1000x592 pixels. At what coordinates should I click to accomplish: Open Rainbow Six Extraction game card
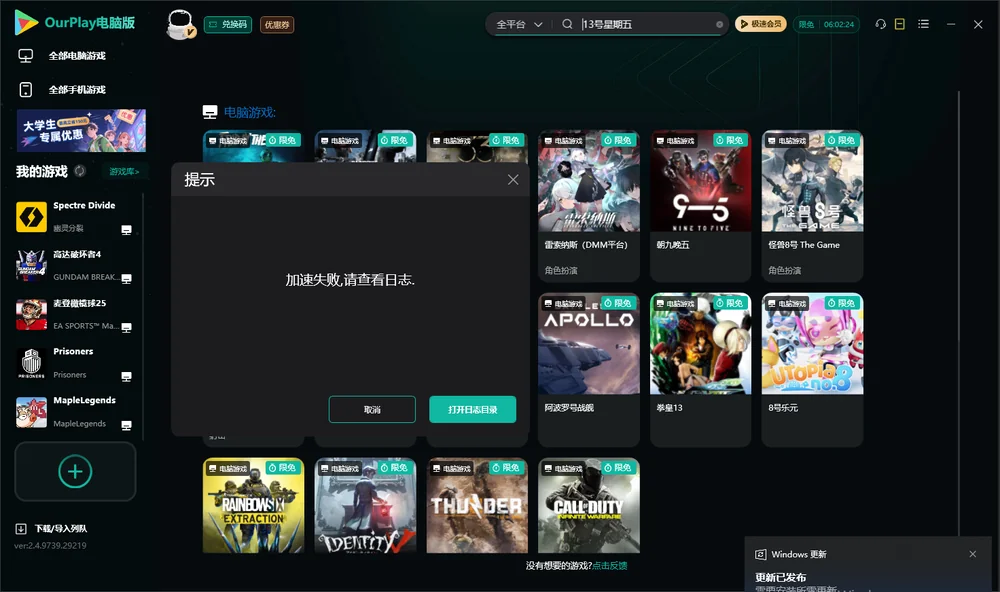253,505
